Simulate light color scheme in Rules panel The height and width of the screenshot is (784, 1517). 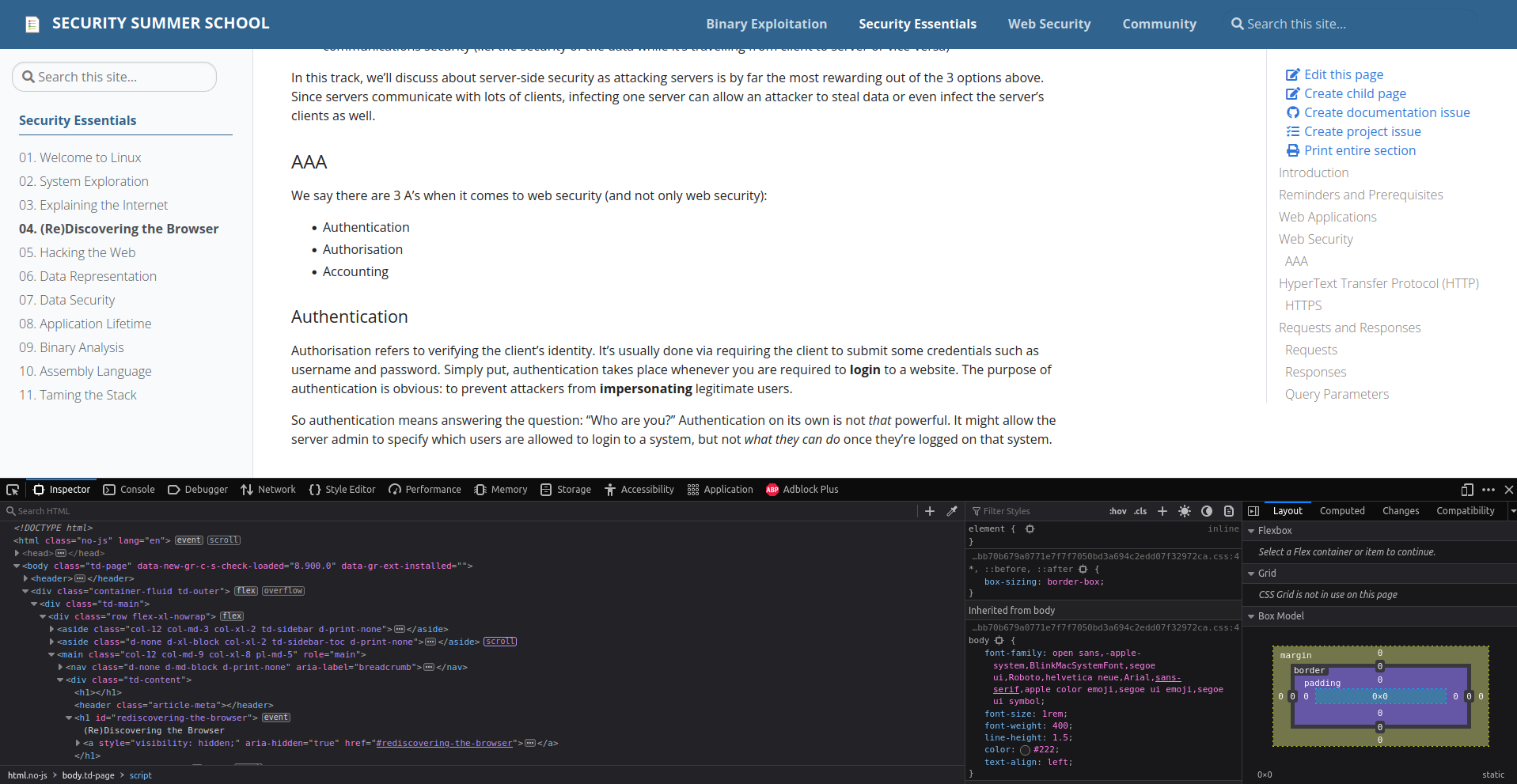1185,511
